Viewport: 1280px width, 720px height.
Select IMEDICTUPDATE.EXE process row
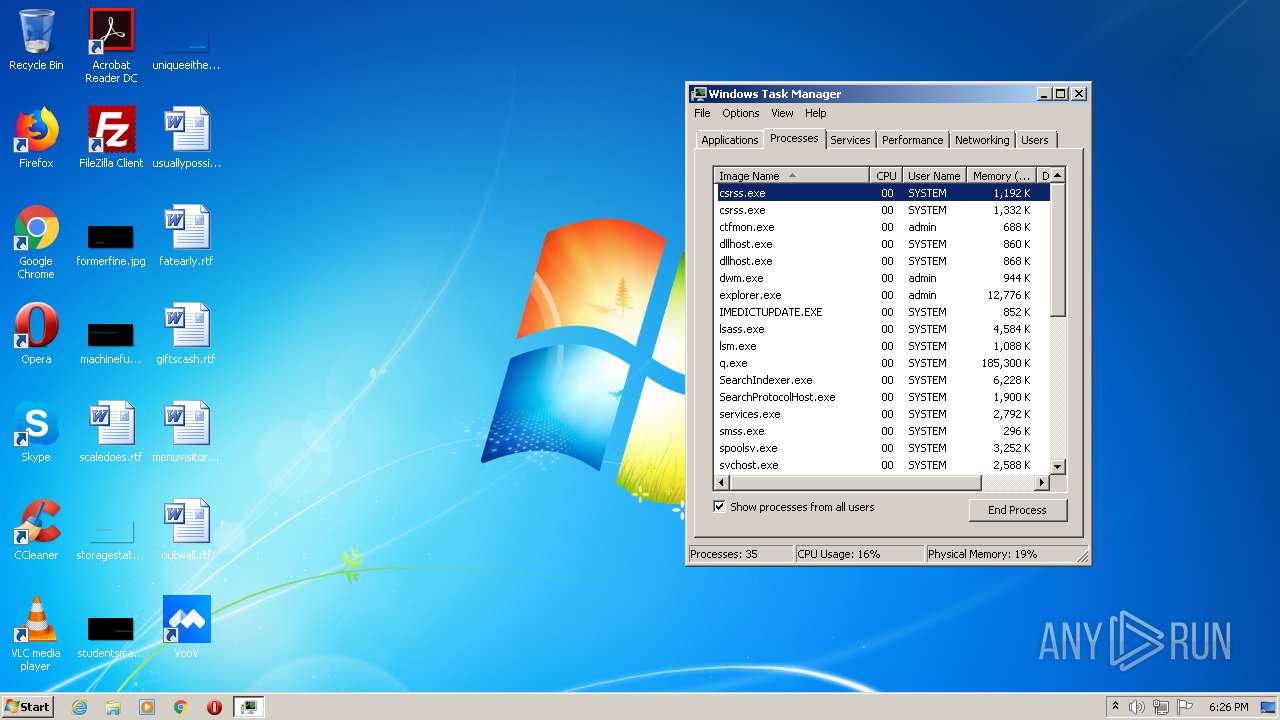pos(882,312)
